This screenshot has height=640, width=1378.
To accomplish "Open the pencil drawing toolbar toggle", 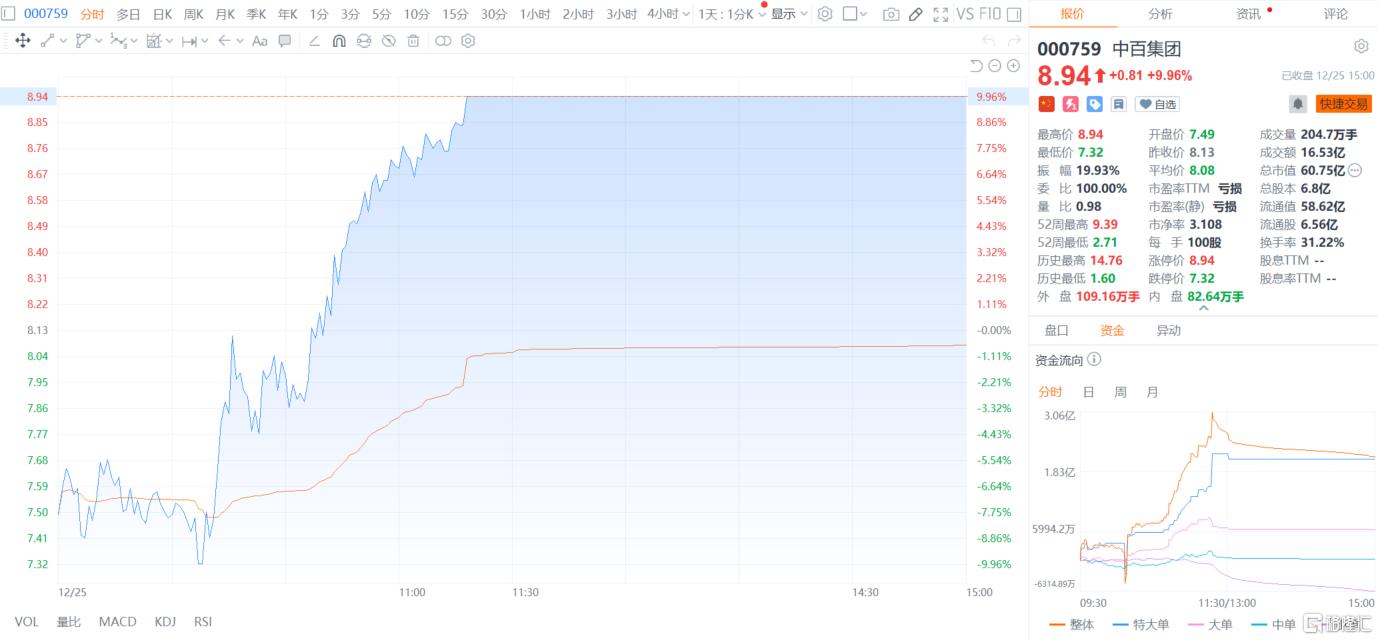I will click(x=916, y=14).
